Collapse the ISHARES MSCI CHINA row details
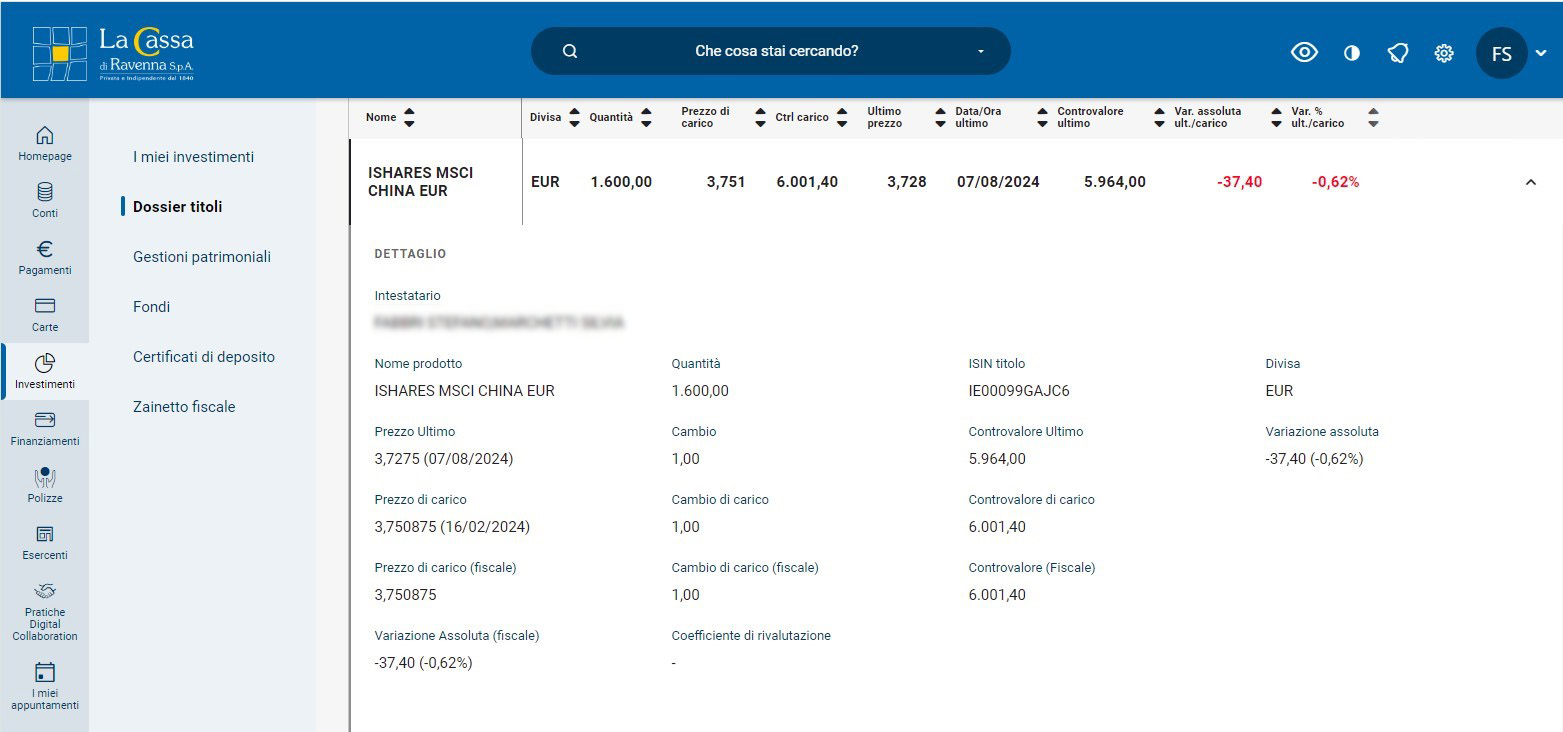1563x732 pixels. coord(1530,182)
